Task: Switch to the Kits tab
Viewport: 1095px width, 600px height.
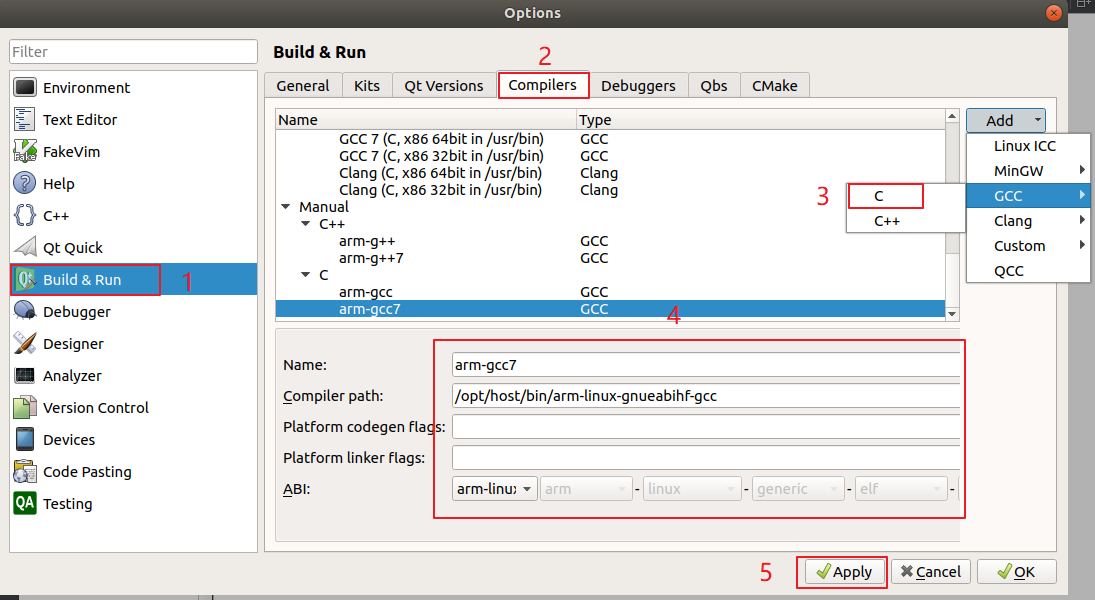Action: 367,85
